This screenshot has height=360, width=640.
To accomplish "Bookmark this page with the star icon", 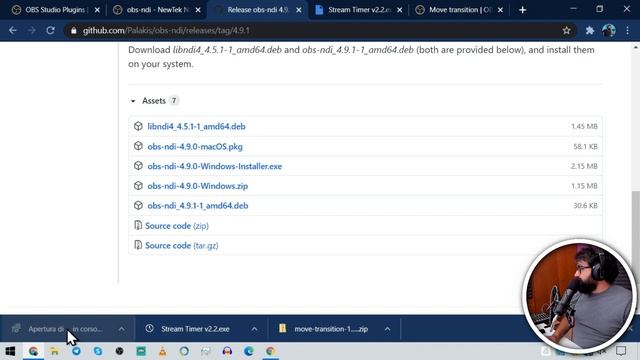I will (566, 30).
